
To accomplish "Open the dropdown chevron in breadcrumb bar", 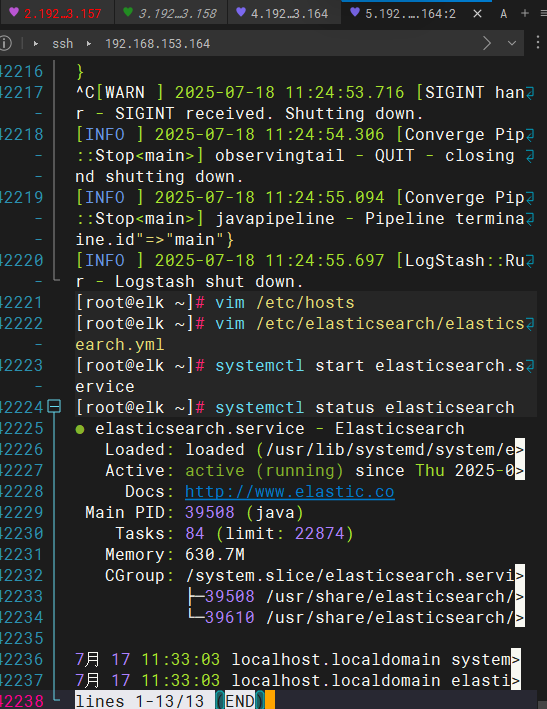I will click(512, 43).
